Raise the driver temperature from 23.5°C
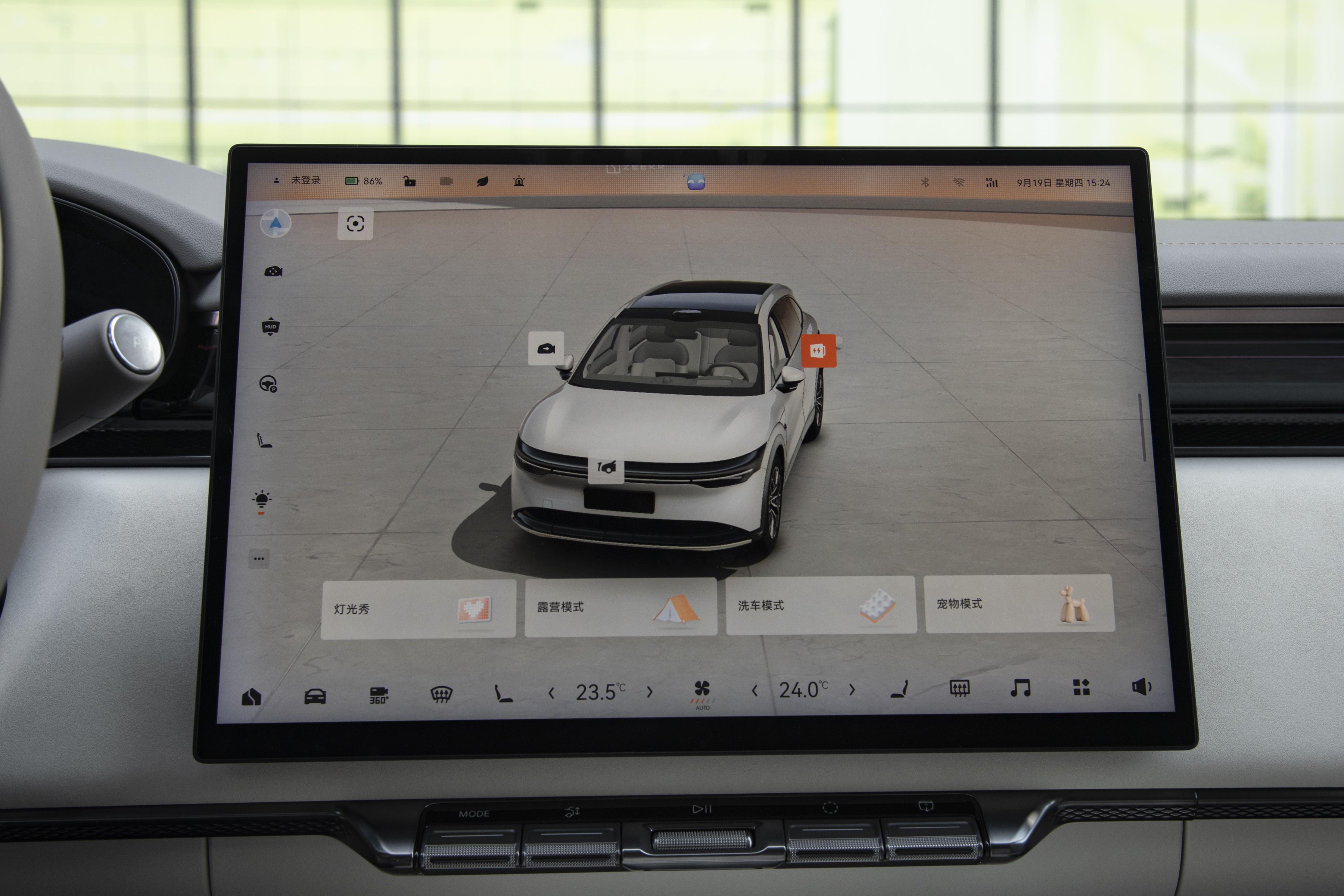Image resolution: width=1344 pixels, height=896 pixels. coord(649,692)
